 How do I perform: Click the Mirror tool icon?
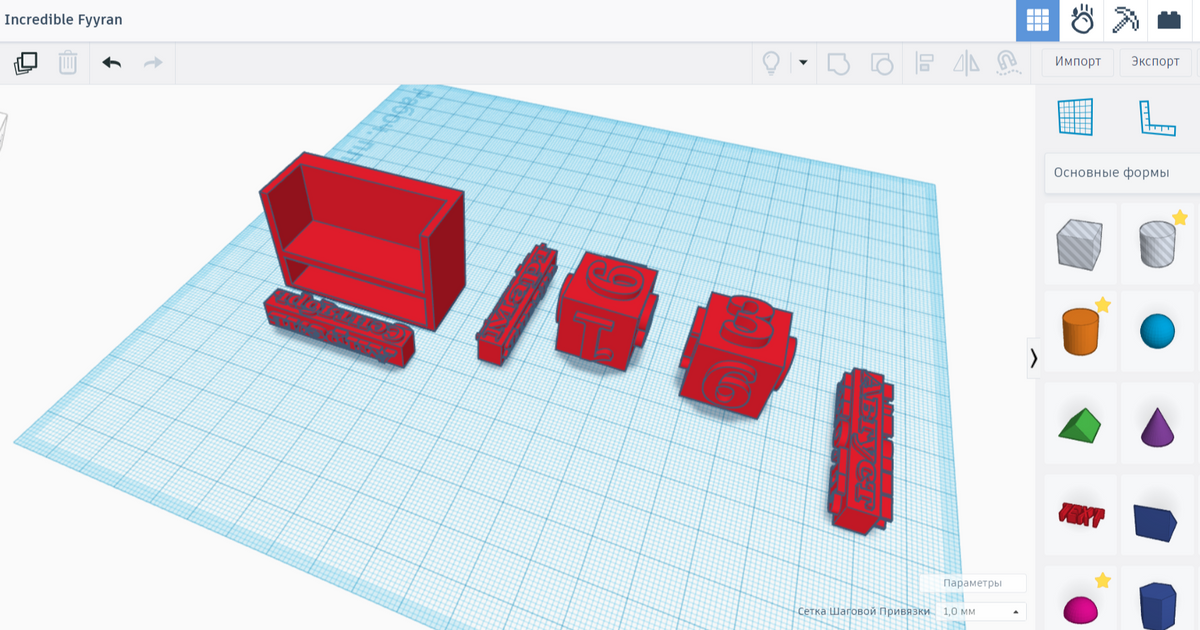coord(966,63)
